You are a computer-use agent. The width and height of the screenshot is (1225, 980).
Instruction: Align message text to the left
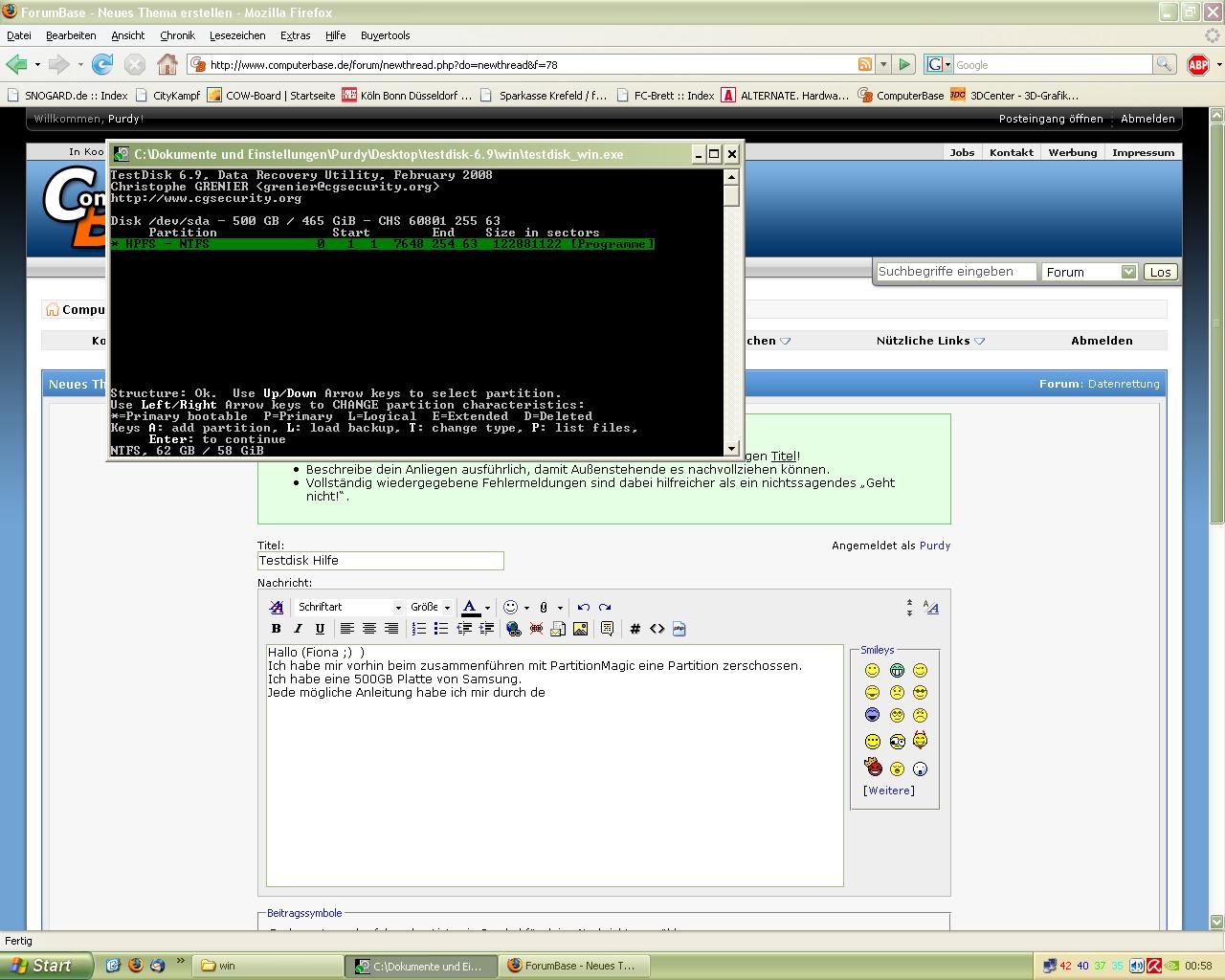point(346,629)
